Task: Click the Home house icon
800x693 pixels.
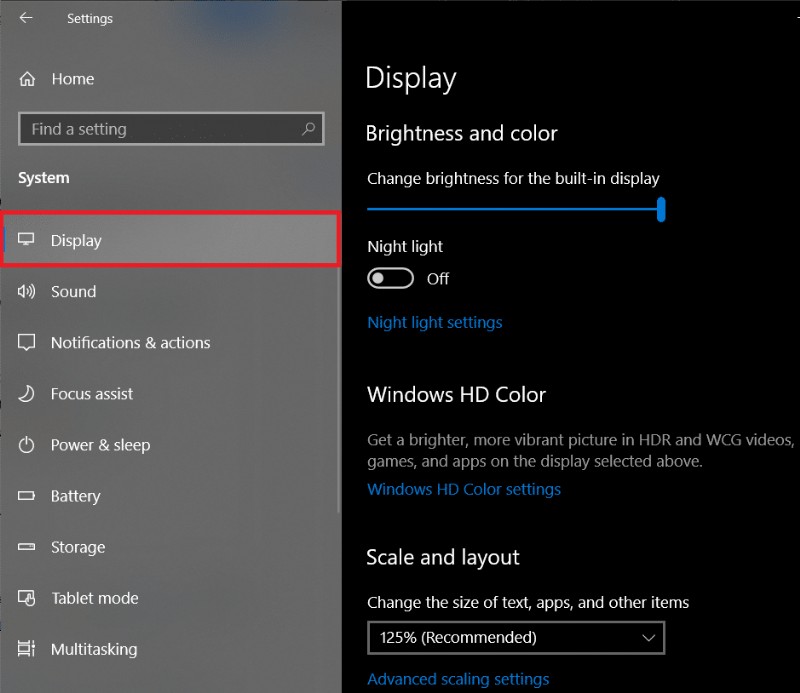Action: click(x=27, y=78)
